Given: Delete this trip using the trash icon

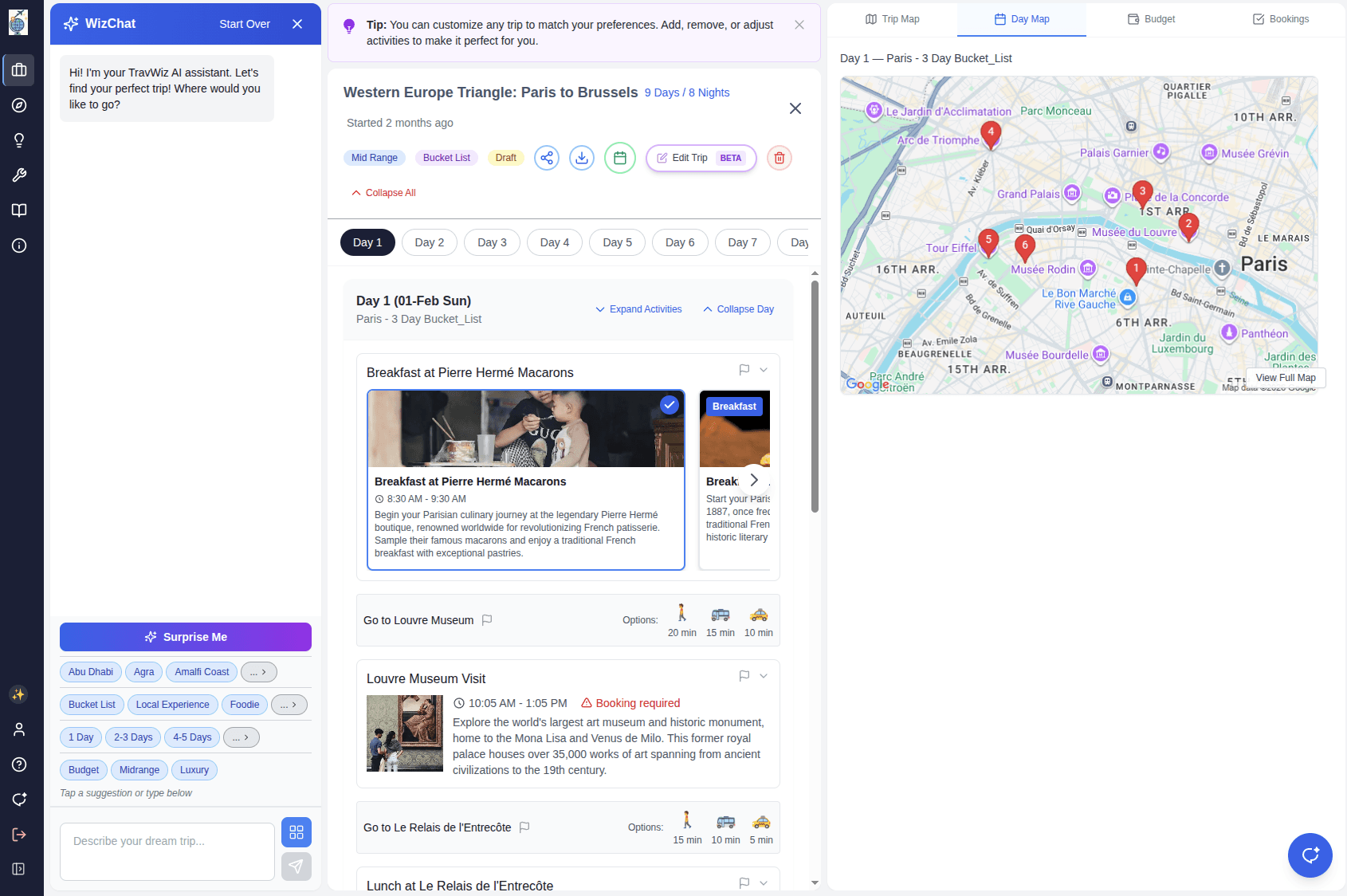Looking at the screenshot, I should pos(779,158).
